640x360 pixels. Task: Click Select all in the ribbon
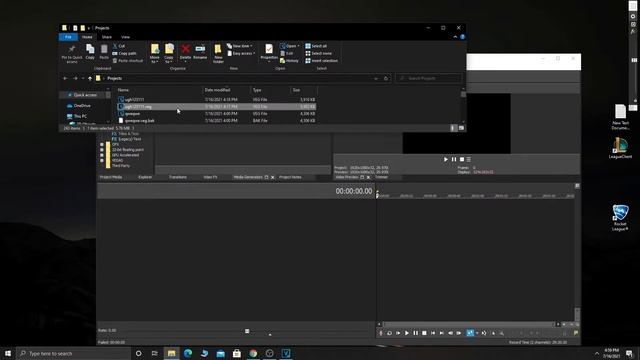click(316, 46)
